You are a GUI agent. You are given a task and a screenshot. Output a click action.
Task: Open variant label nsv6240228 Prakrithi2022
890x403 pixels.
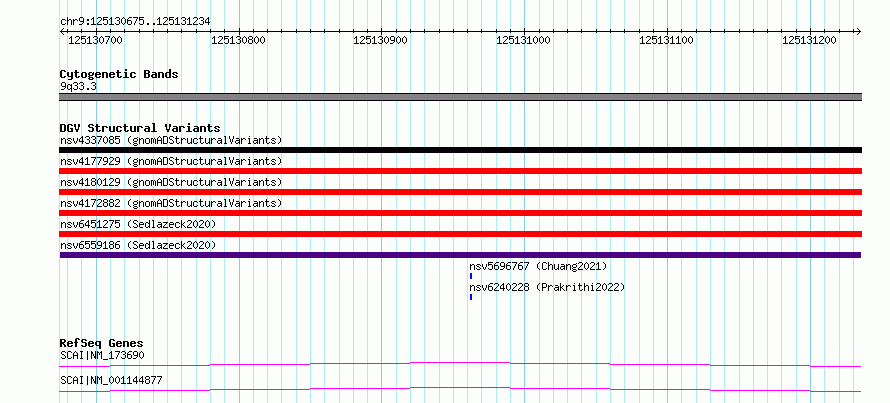[547, 287]
